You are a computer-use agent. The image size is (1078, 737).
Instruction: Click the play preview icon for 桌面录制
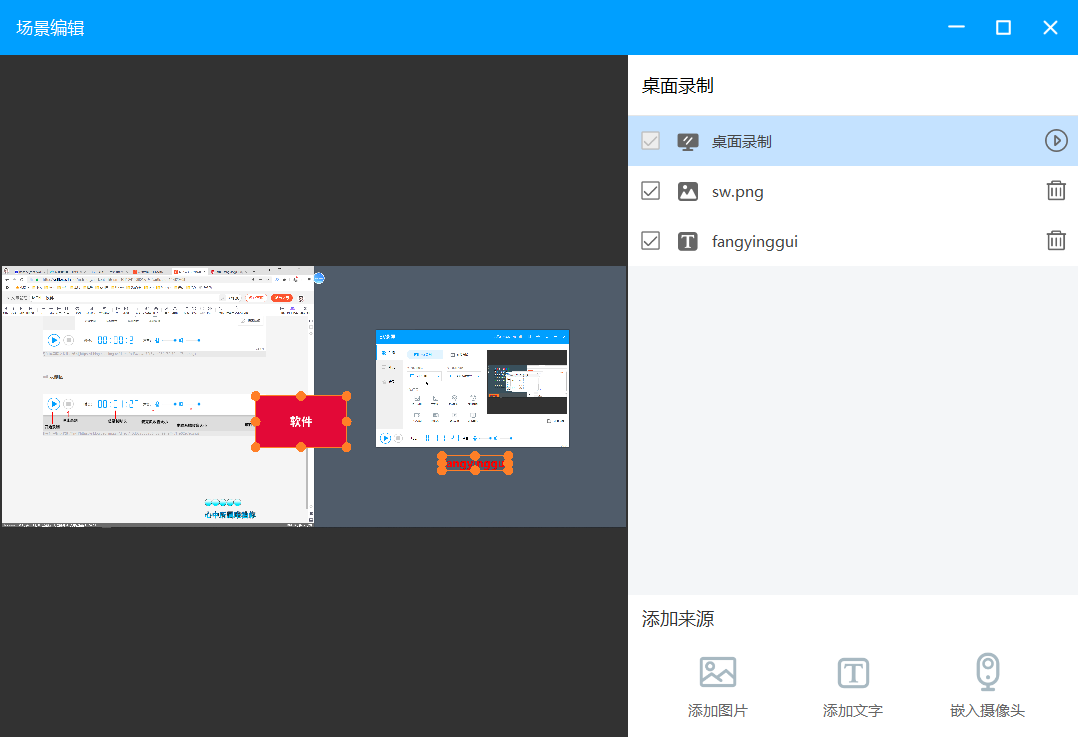pos(1056,141)
